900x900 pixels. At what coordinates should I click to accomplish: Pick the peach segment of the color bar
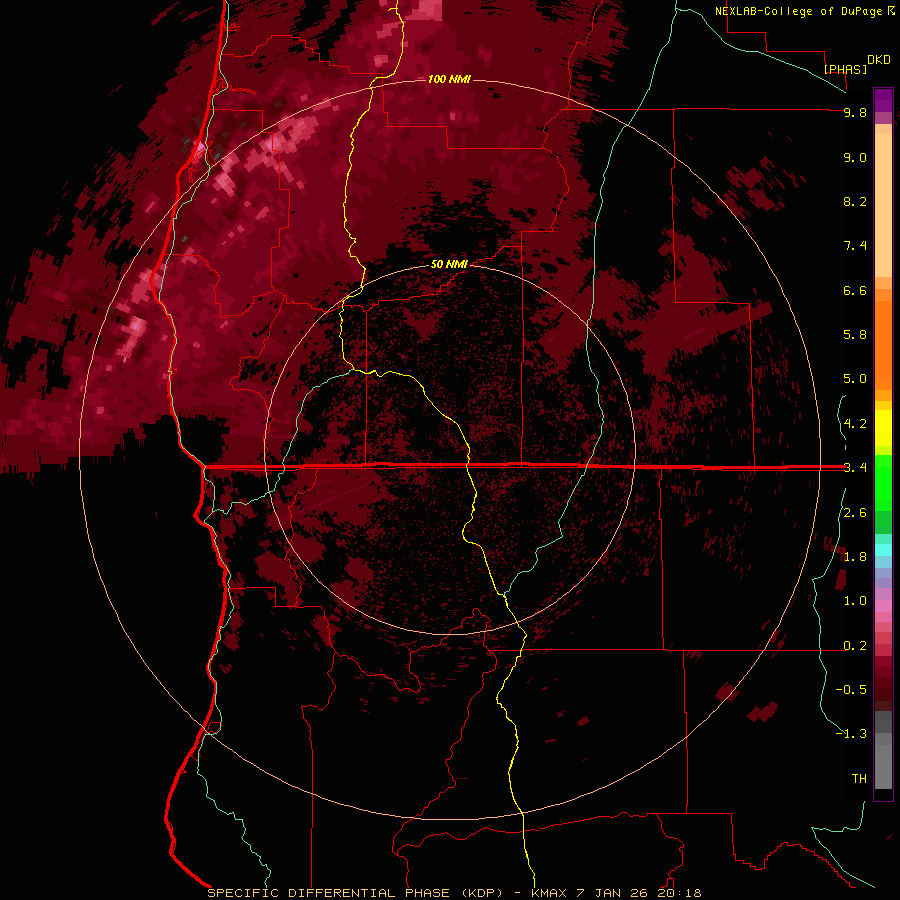coord(883,205)
